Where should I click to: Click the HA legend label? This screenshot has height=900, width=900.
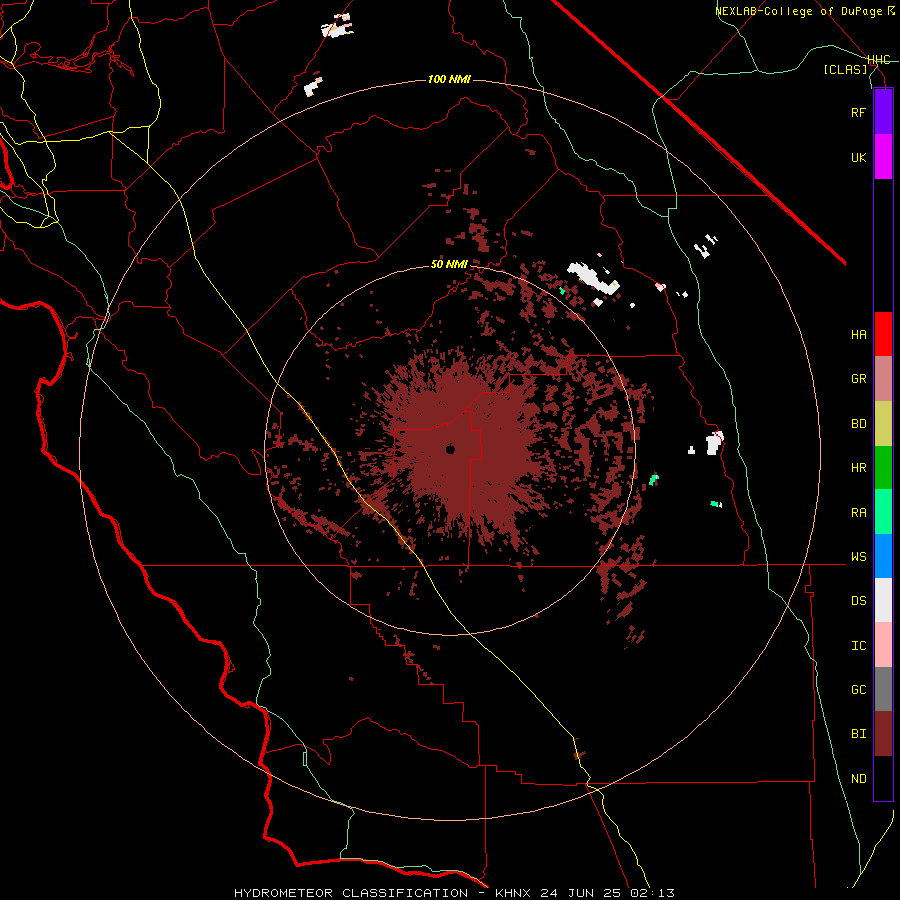[x=858, y=335]
